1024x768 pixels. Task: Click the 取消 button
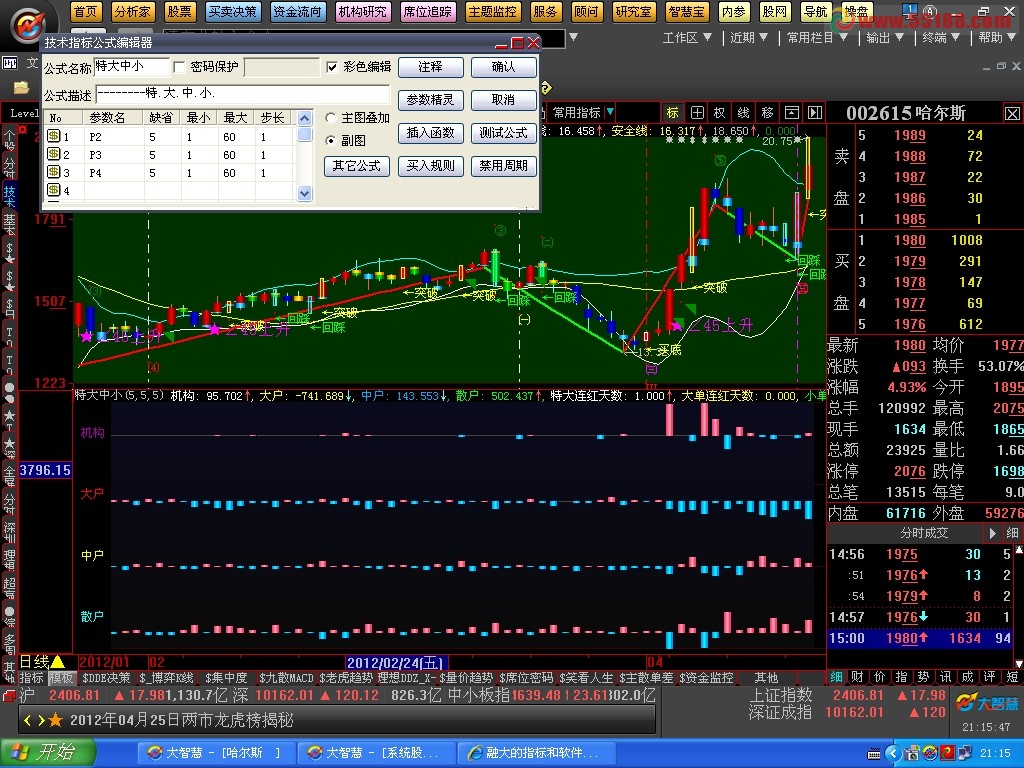pyautogui.click(x=504, y=100)
